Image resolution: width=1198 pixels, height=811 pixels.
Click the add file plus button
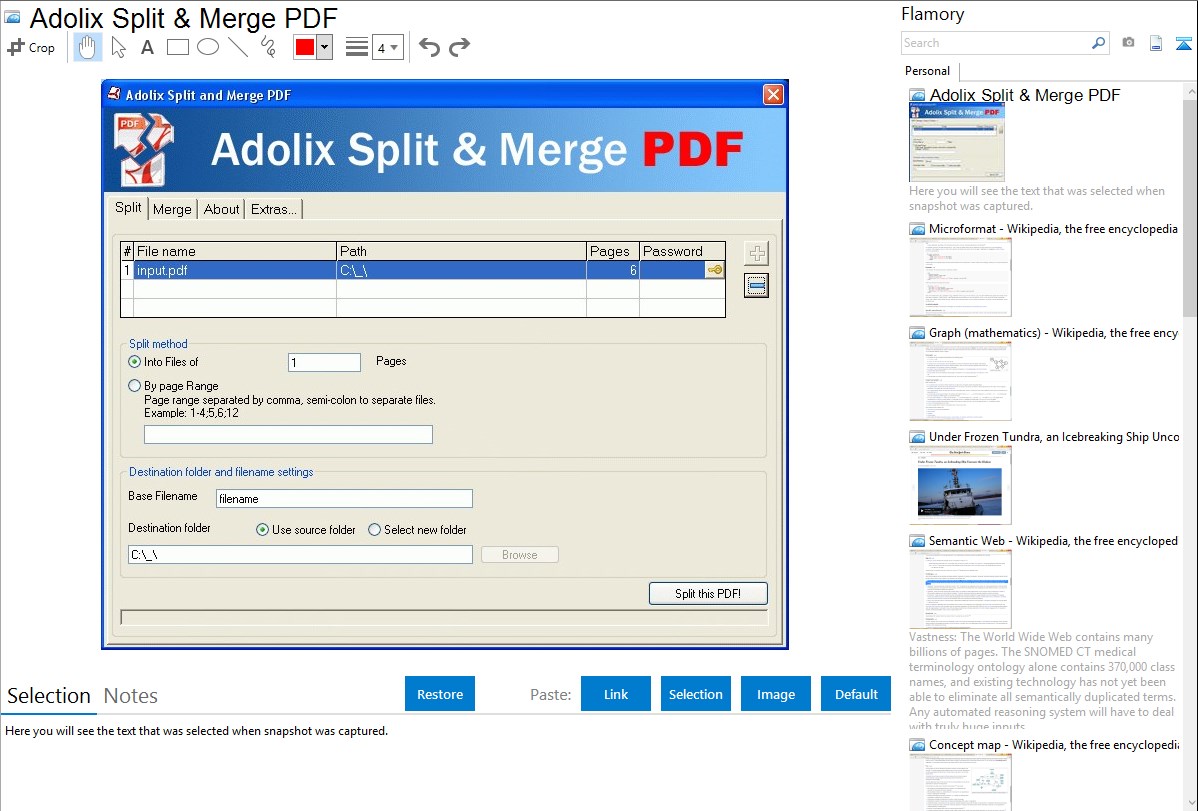pyautogui.click(x=756, y=253)
